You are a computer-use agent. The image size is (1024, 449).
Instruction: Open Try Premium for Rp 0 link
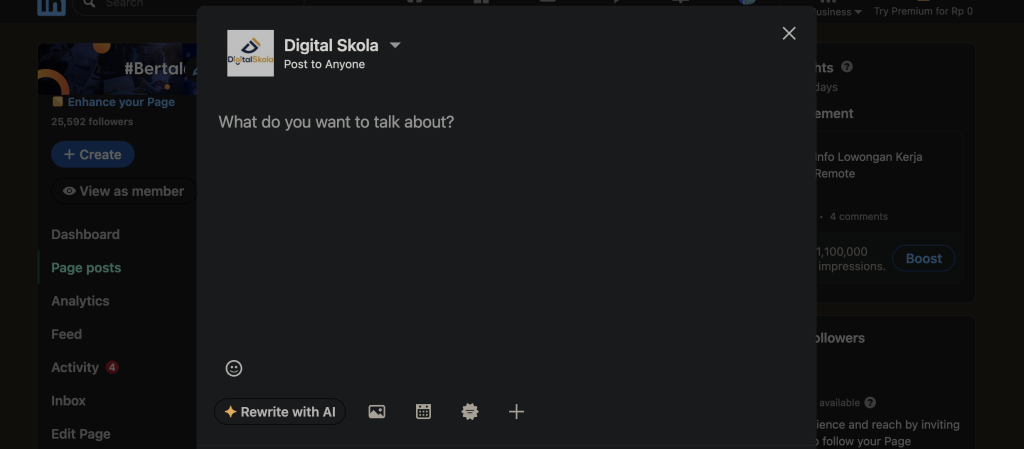pyautogui.click(x=923, y=11)
